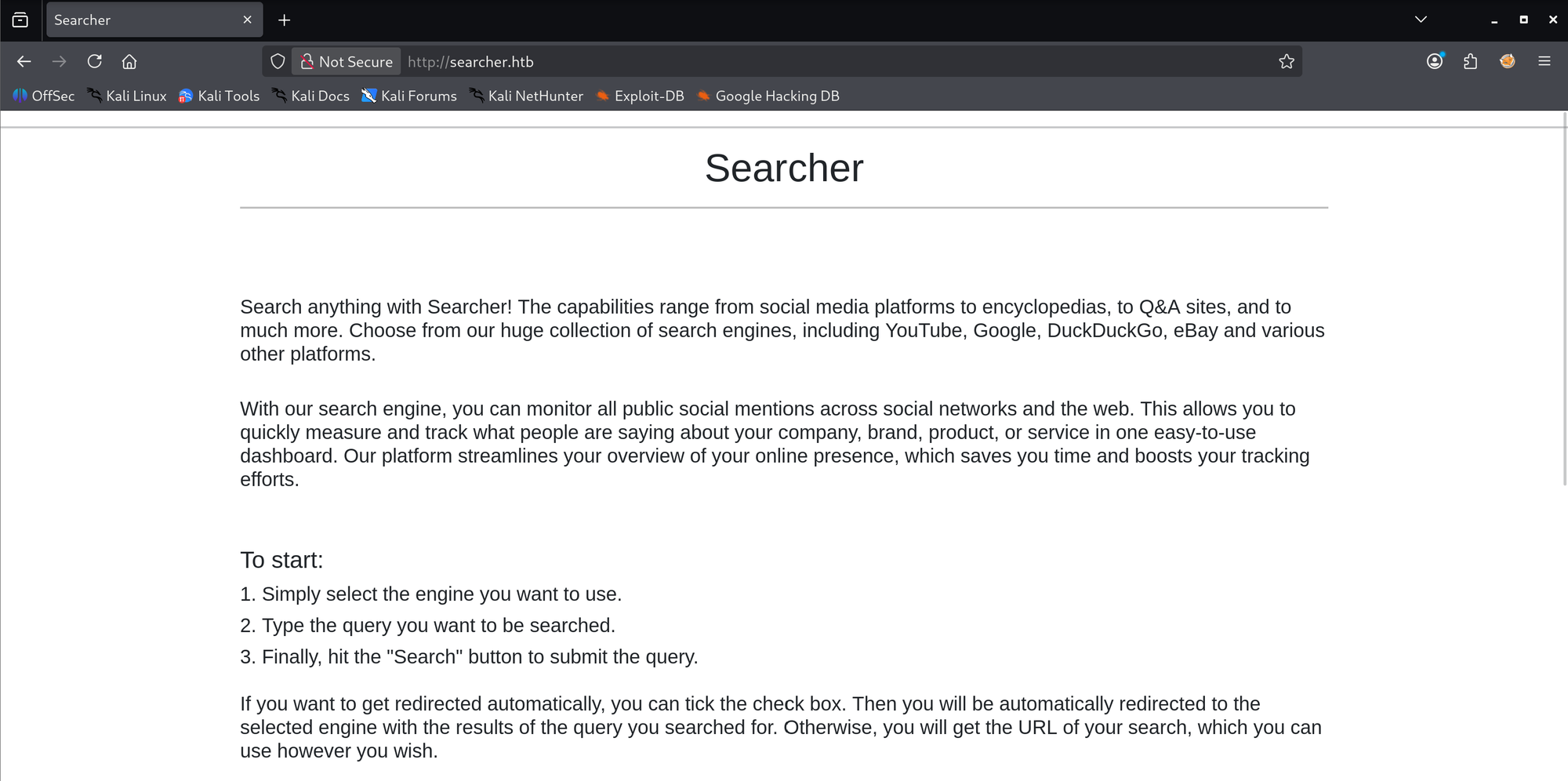Screen dimensions: 1568x781
Task: Select the Searcher browser tab
Action: (x=154, y=20)
